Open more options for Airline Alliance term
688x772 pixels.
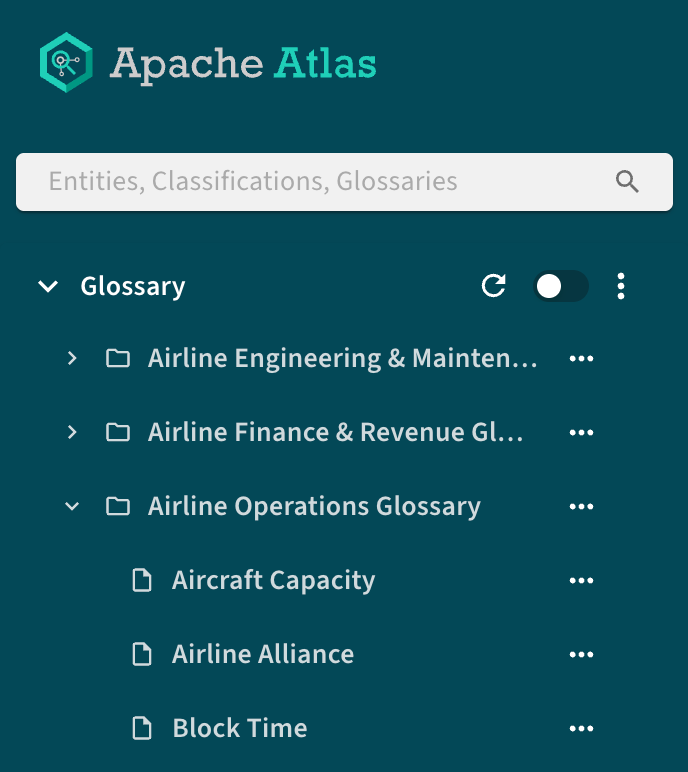(x=581, y=654)
